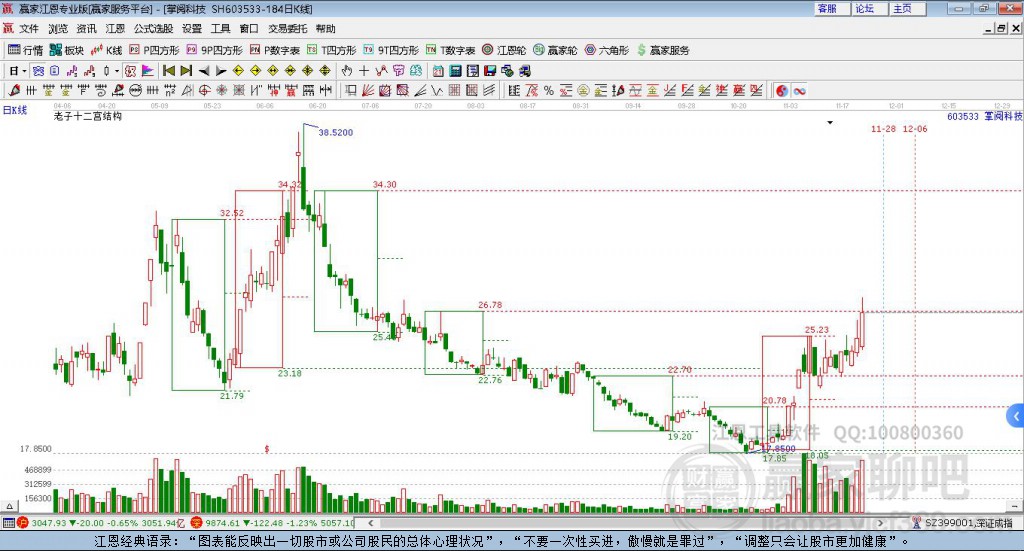1024x551 pixels.
Task: Select the percent % retracement tool
Action: pyautogui.click(x=549, y=91)
